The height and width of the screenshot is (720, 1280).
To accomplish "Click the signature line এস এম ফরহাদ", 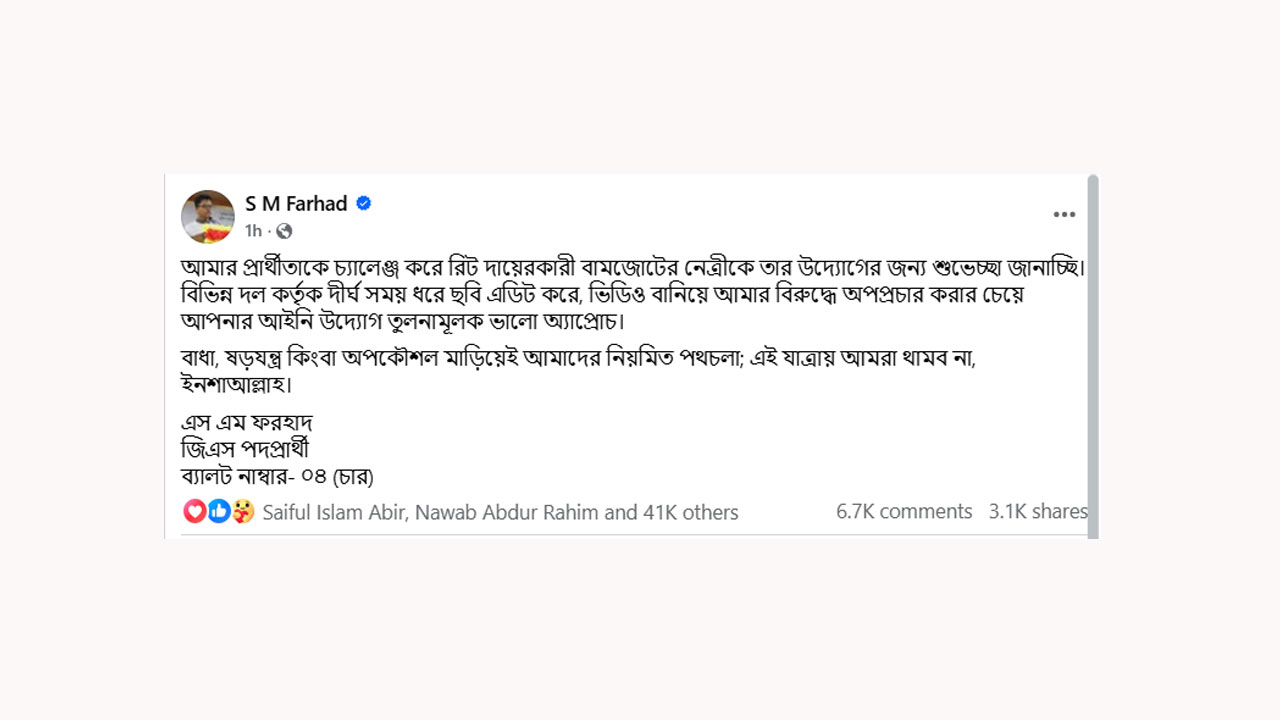I will 247,421.
